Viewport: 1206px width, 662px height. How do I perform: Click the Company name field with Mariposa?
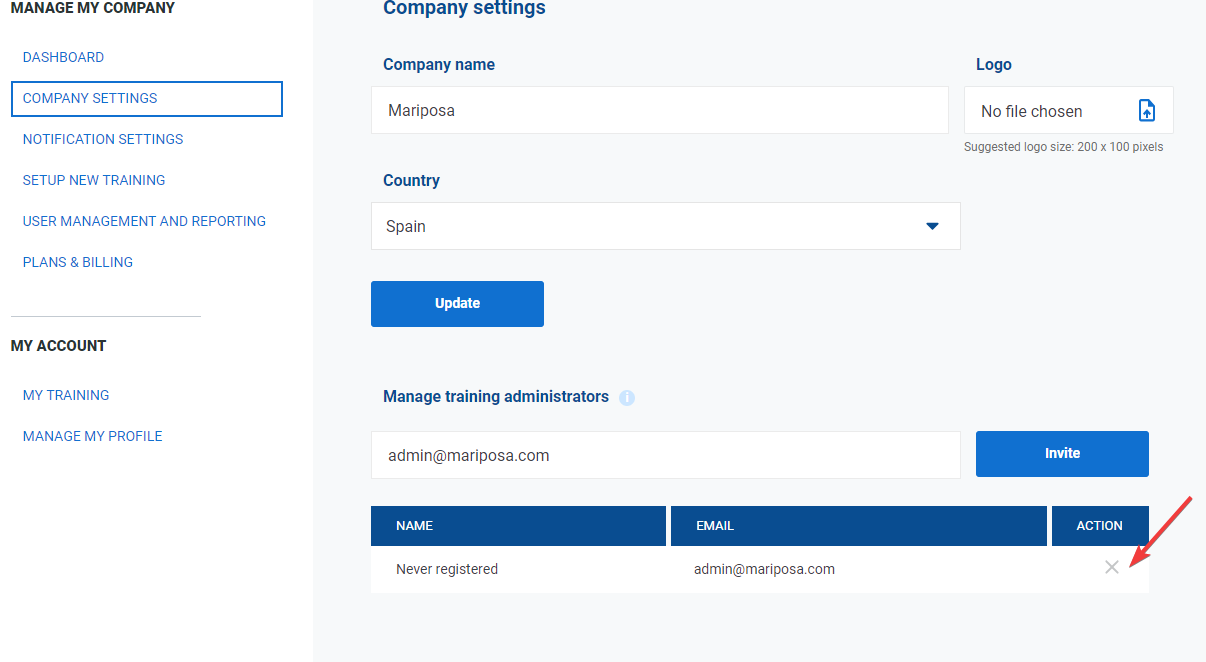coord(660,110)
